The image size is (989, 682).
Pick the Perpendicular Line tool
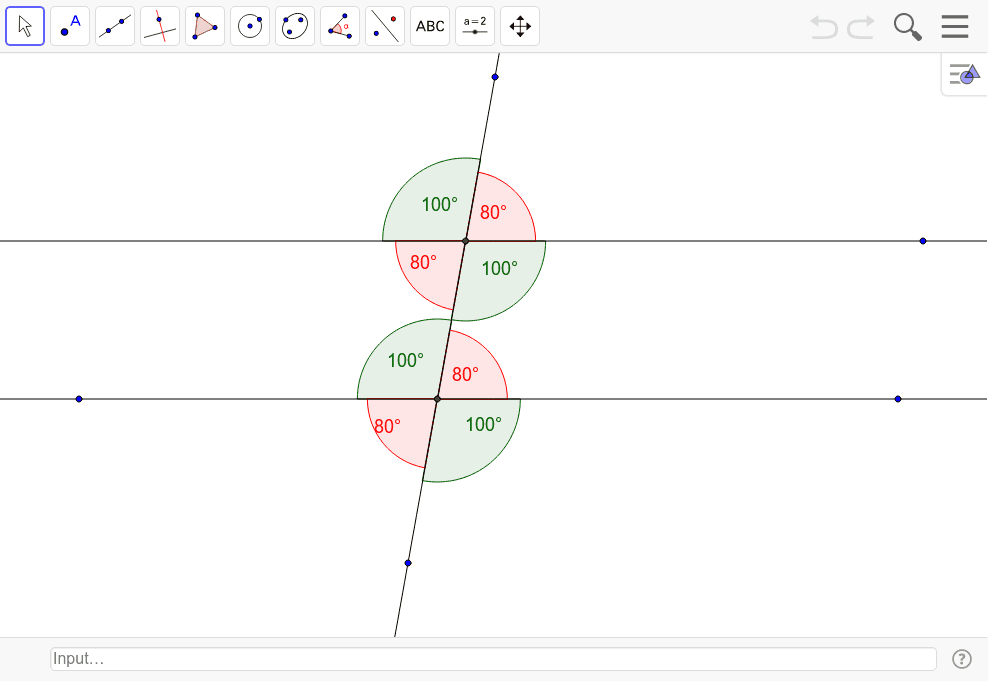[x=160, y=26]
